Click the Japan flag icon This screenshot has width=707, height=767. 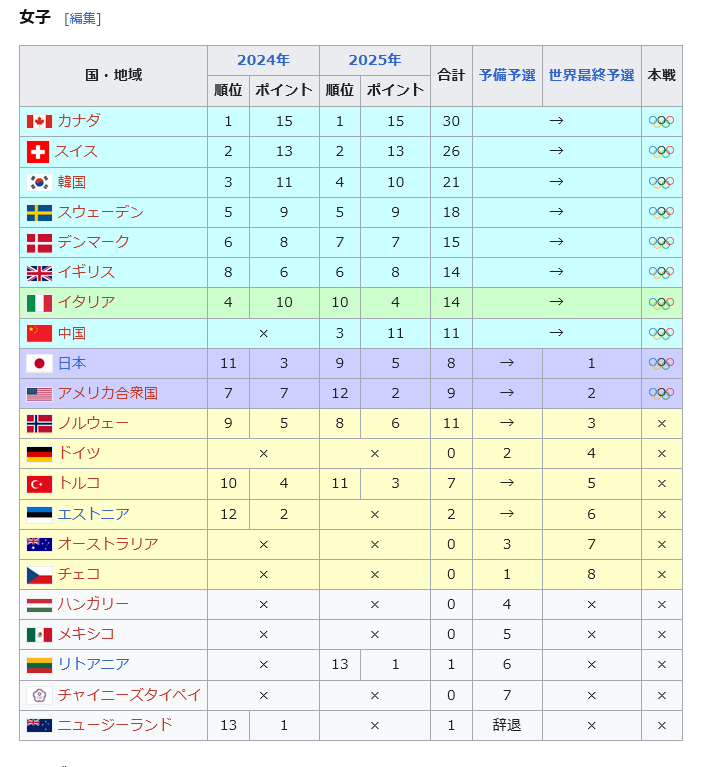pyautogui.click(x=39, y=363)
